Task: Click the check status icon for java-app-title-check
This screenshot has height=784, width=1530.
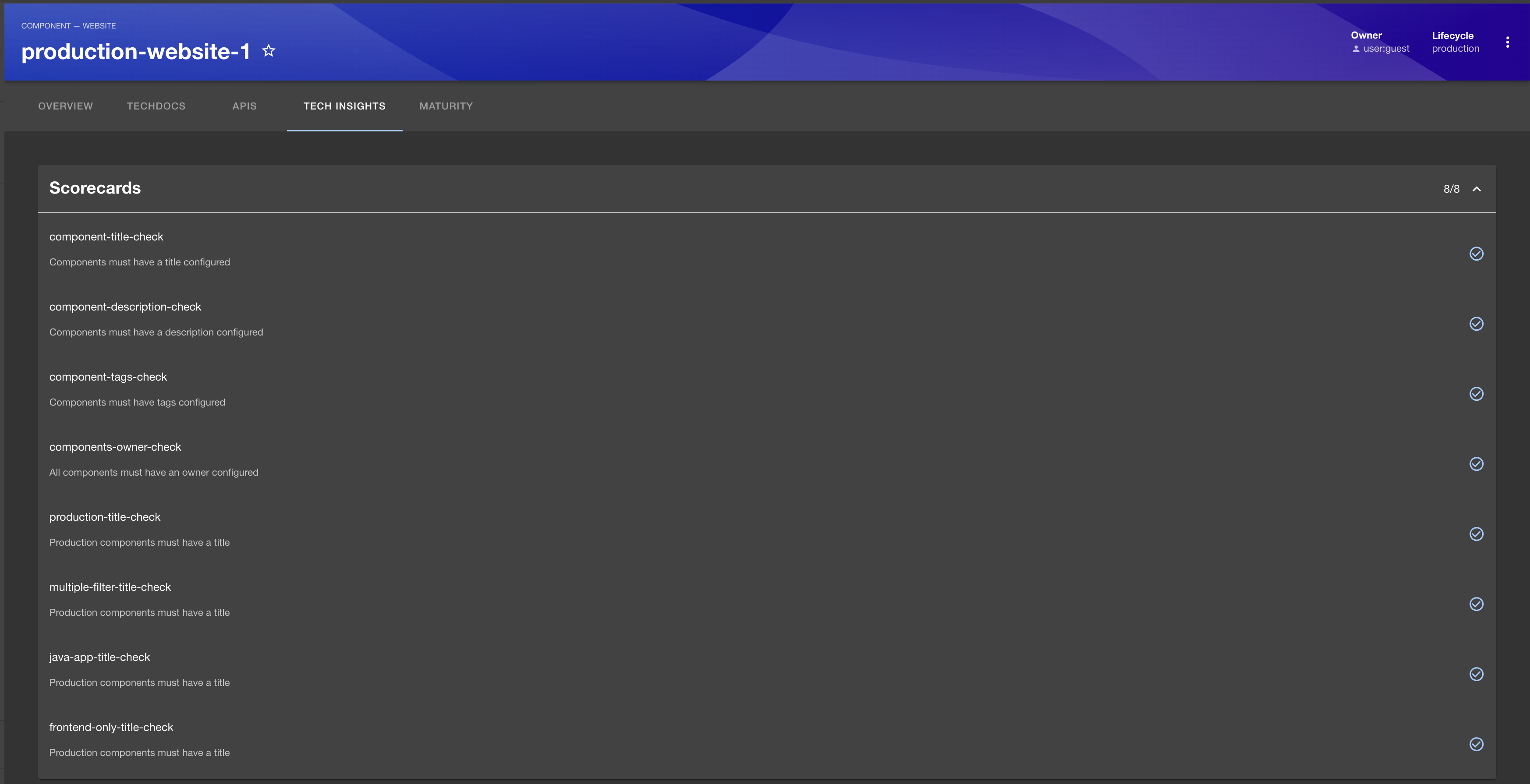Action: [1477, 674]
